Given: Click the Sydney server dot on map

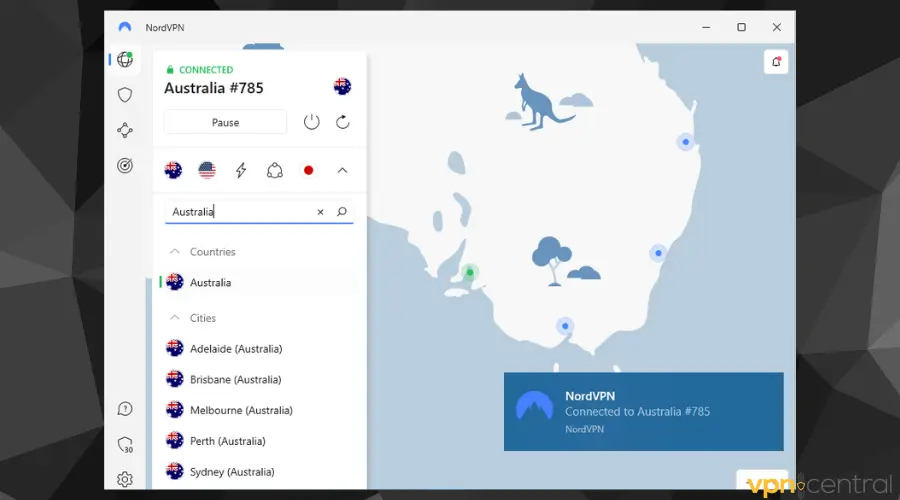Looking at the screenshot, I should point(658,253).
